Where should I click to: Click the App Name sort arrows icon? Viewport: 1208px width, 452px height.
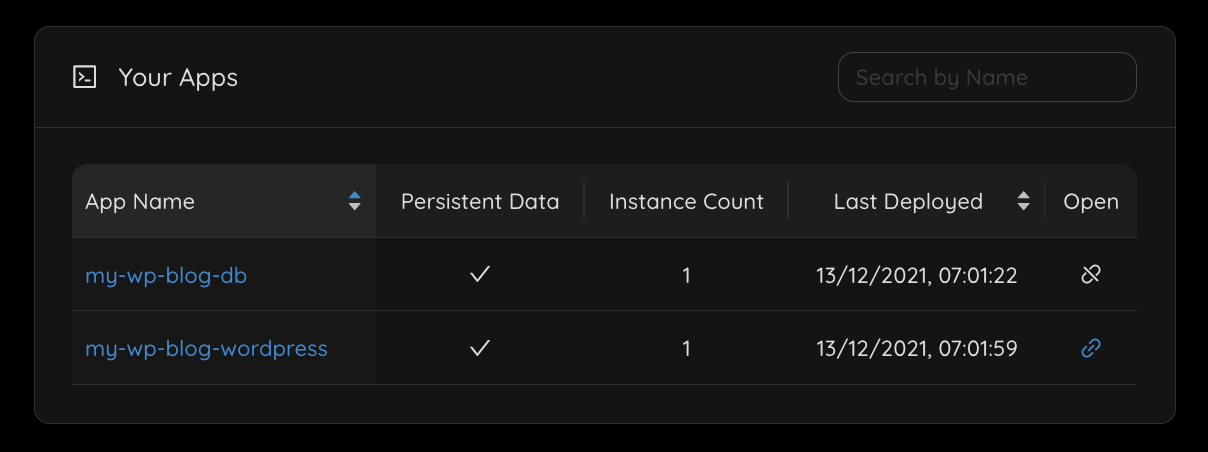[x=354, y=201]
